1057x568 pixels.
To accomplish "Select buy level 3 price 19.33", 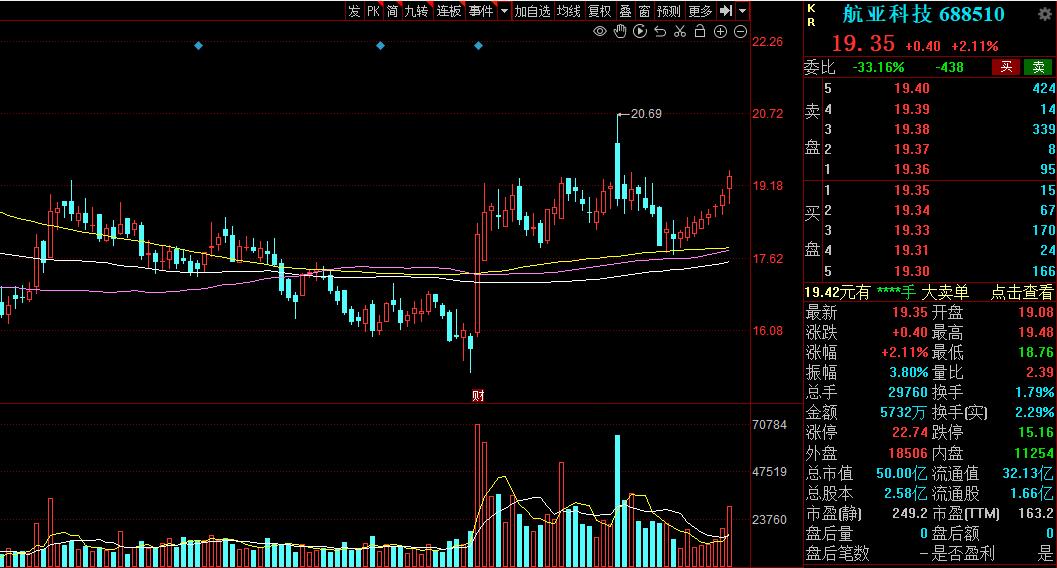I will 911,230.
